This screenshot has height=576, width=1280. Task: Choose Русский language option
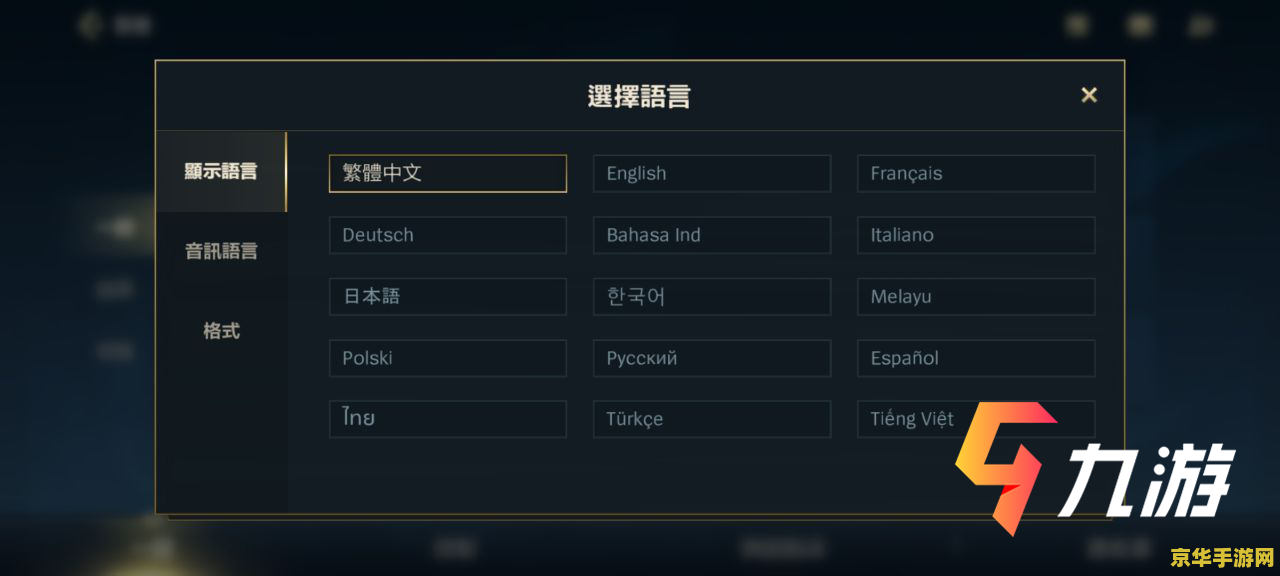point(711,358)
